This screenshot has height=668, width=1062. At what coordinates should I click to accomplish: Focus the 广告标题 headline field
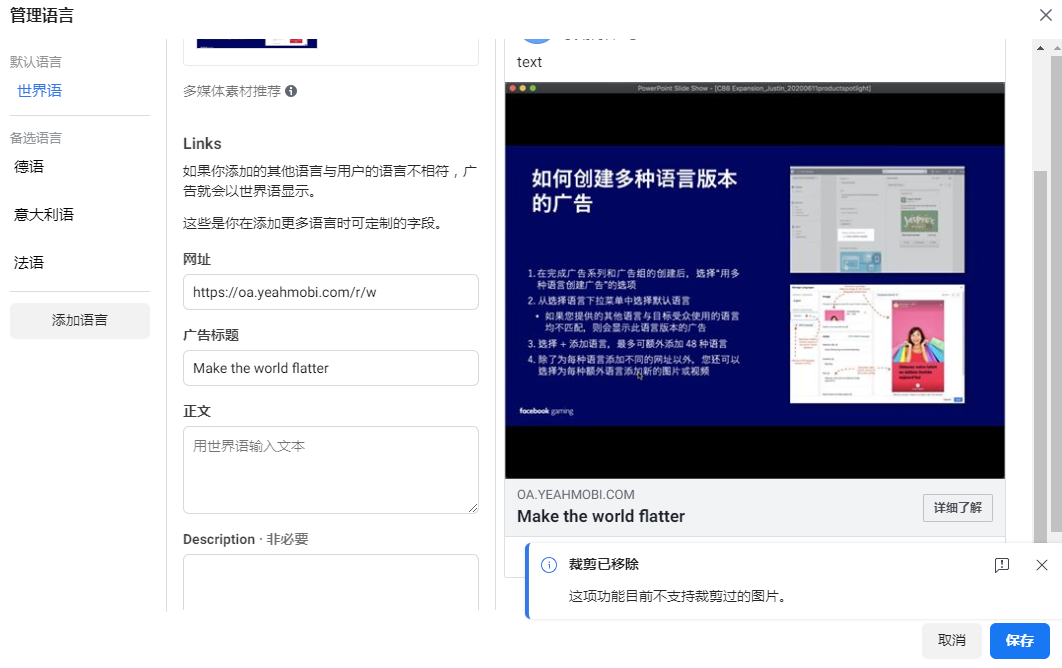tap(330, 368)
